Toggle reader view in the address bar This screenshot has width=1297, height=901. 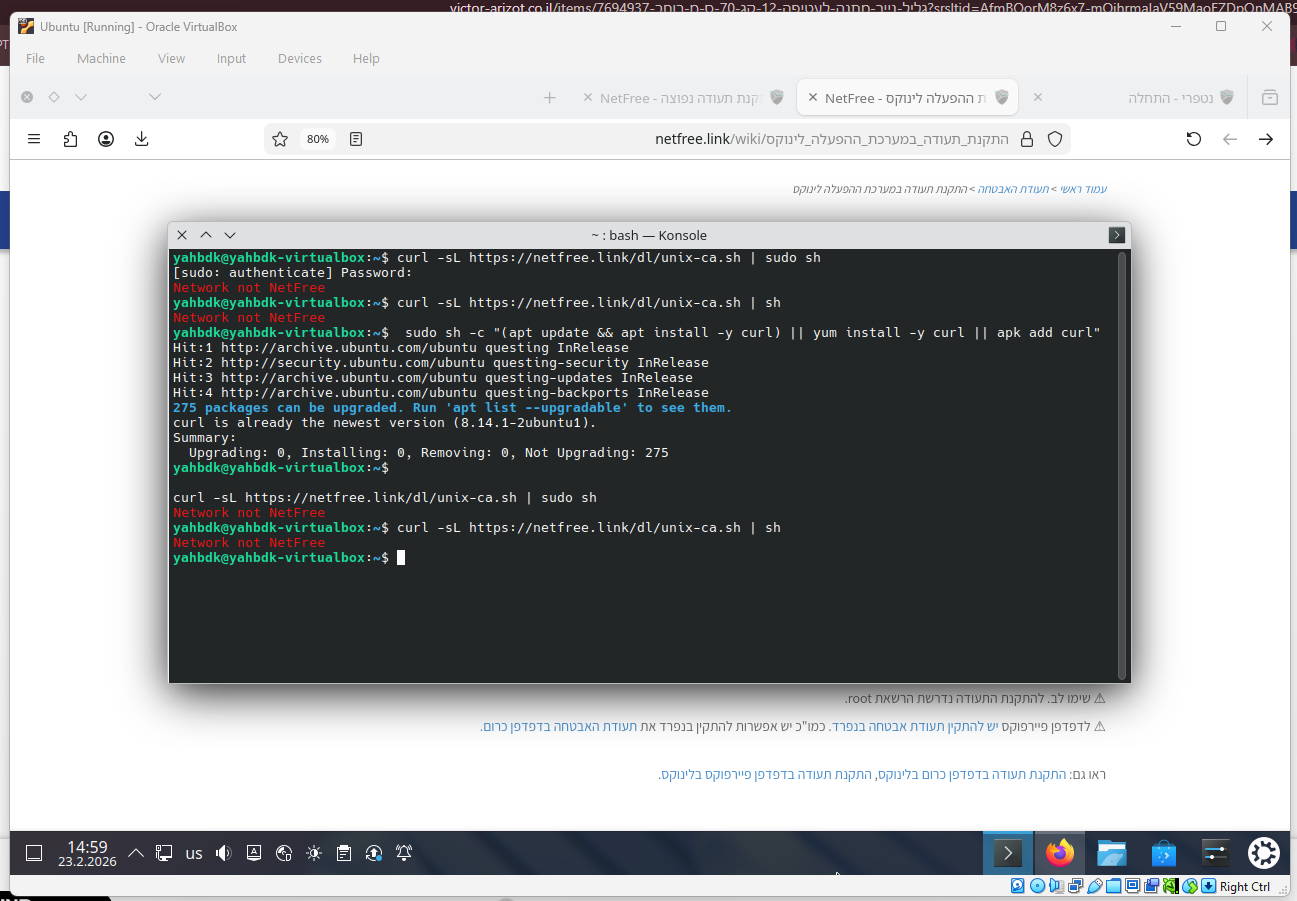coord(356,139)
